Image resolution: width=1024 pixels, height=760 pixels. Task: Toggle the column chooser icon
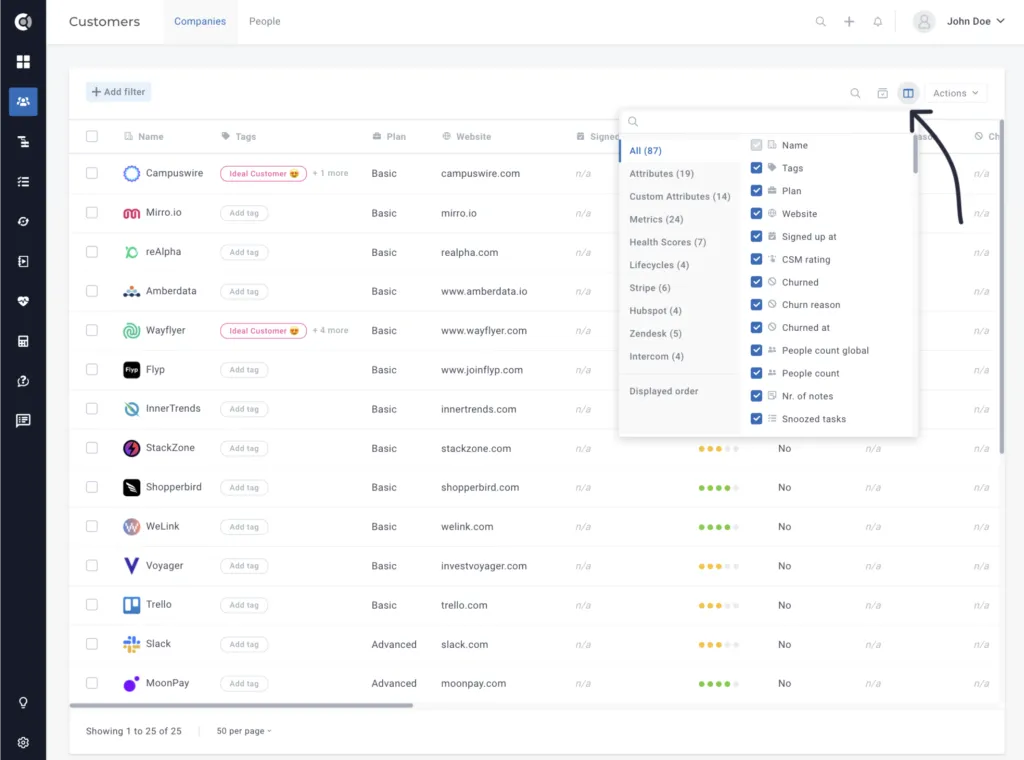[908, 93]
